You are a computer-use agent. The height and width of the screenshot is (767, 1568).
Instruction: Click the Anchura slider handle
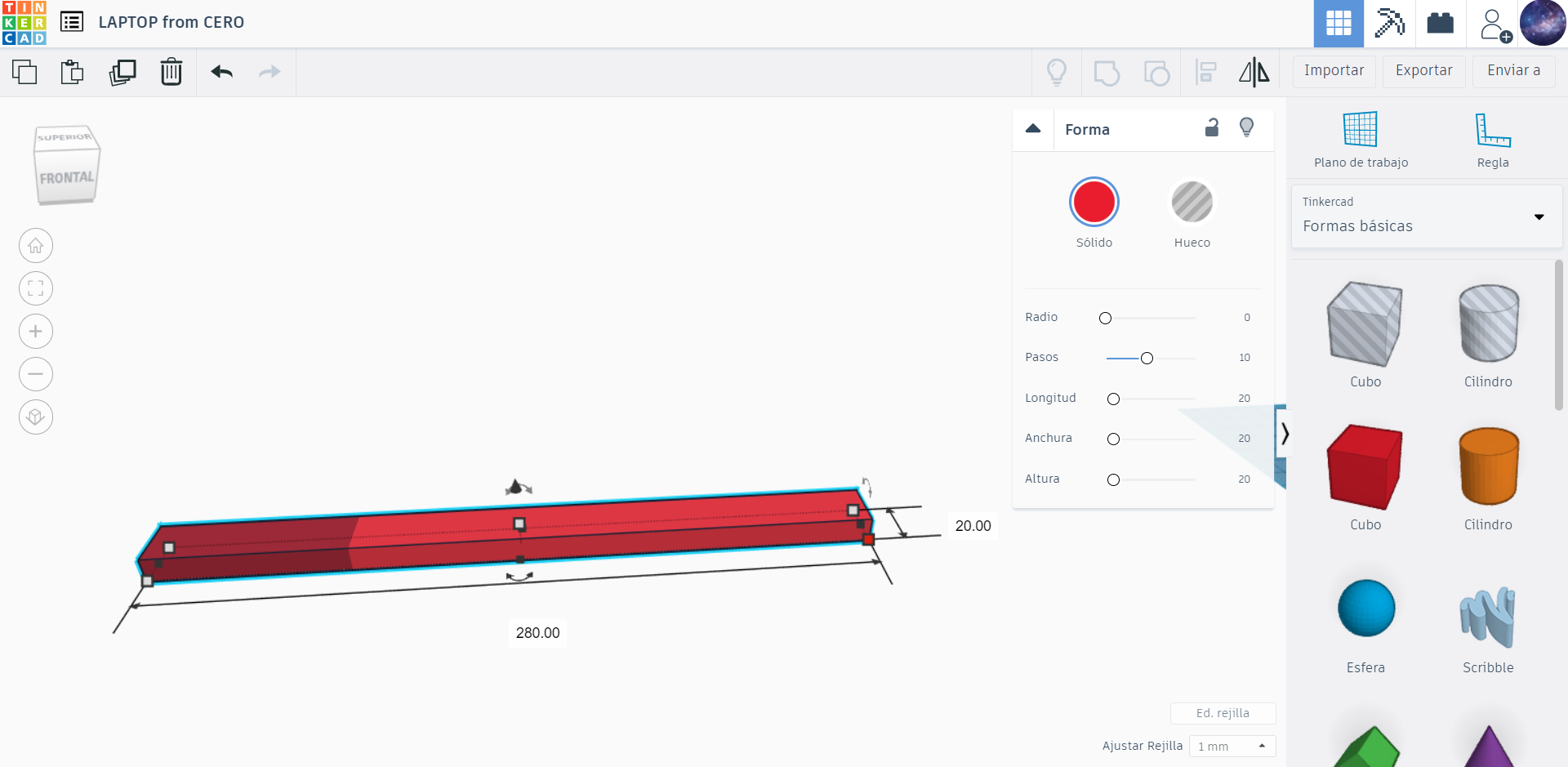coord(1113,439)
